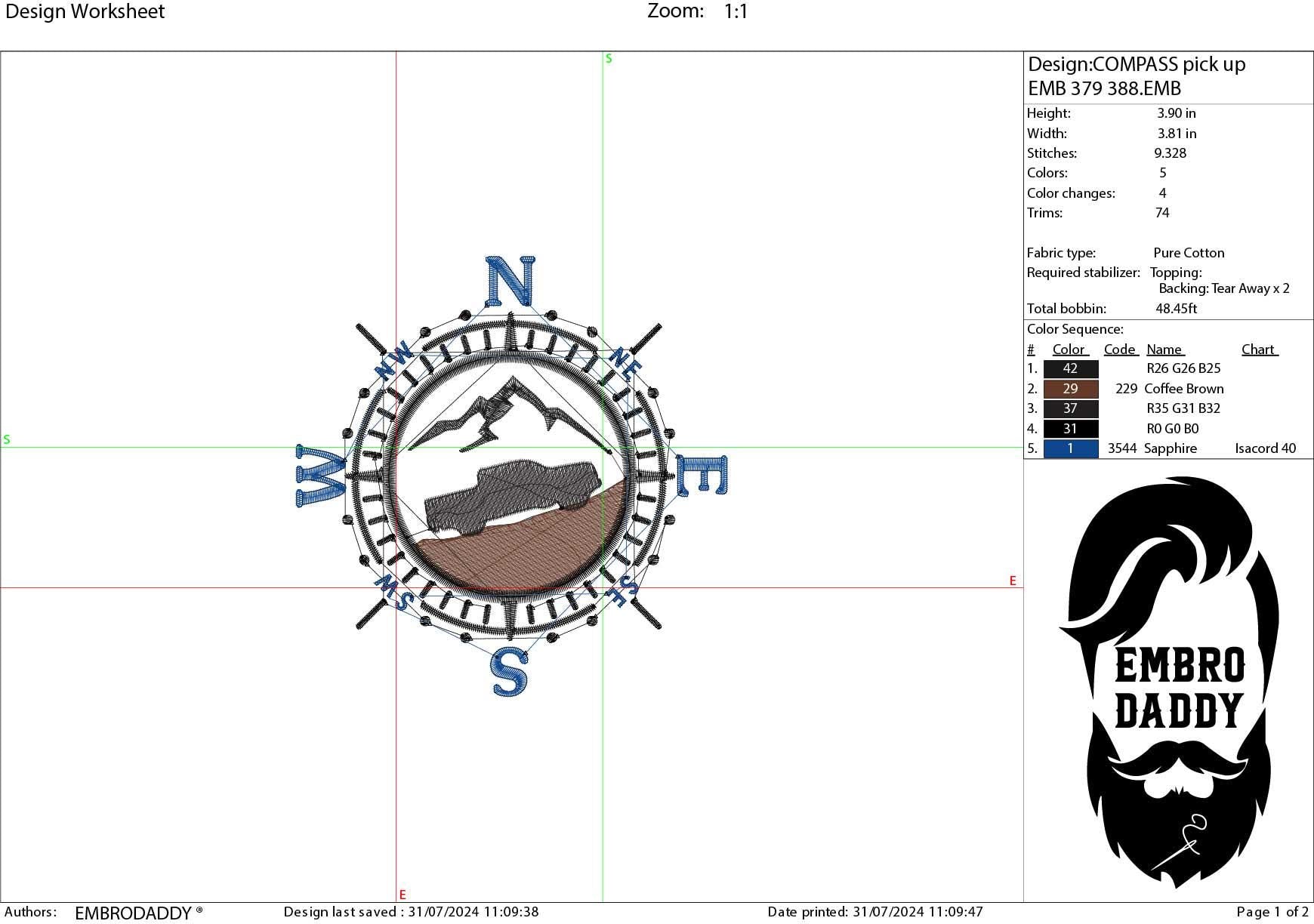Image resolution: width=1314 pixels, height=924 pixels.
Task: Click the red 'E' end marker at right edge
Action: (1013, 581)
